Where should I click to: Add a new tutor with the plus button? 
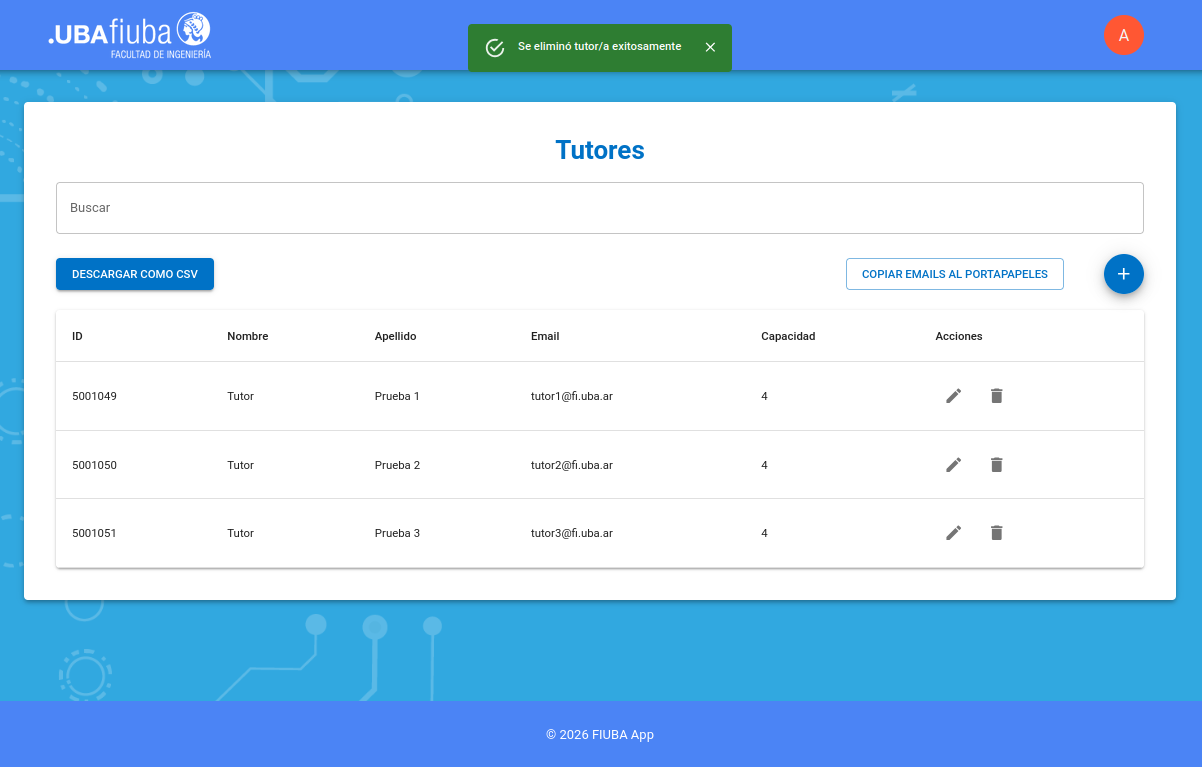point(1123,274)
